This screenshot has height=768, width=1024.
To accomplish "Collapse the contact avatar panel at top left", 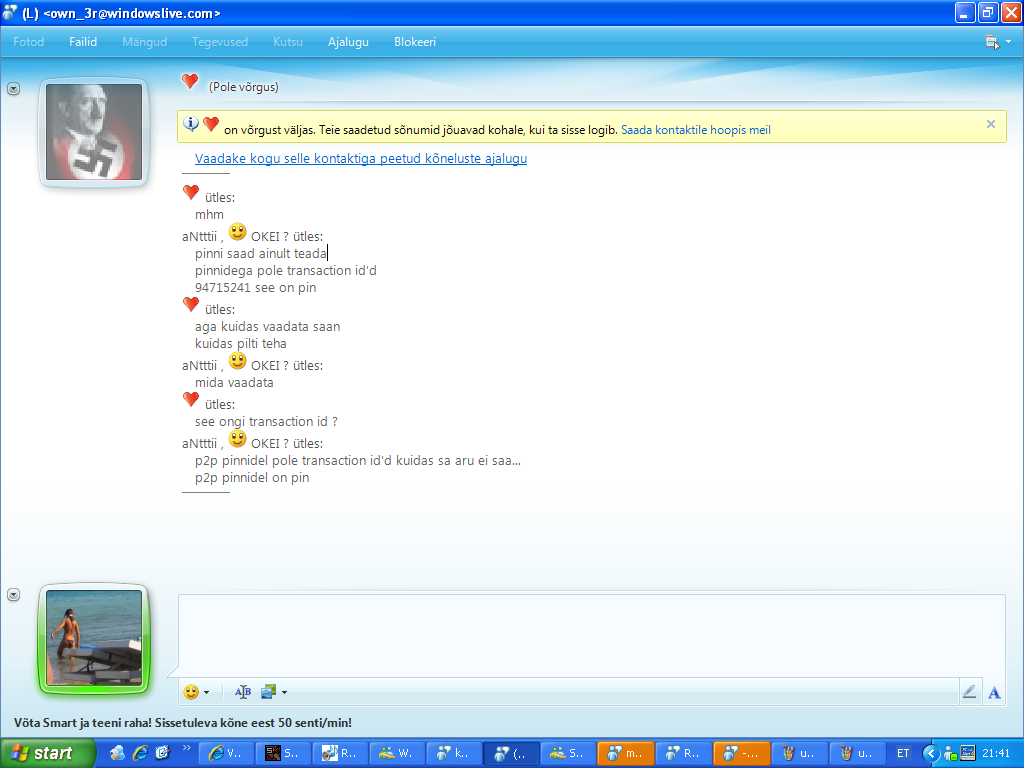I will tap(13, 88).
